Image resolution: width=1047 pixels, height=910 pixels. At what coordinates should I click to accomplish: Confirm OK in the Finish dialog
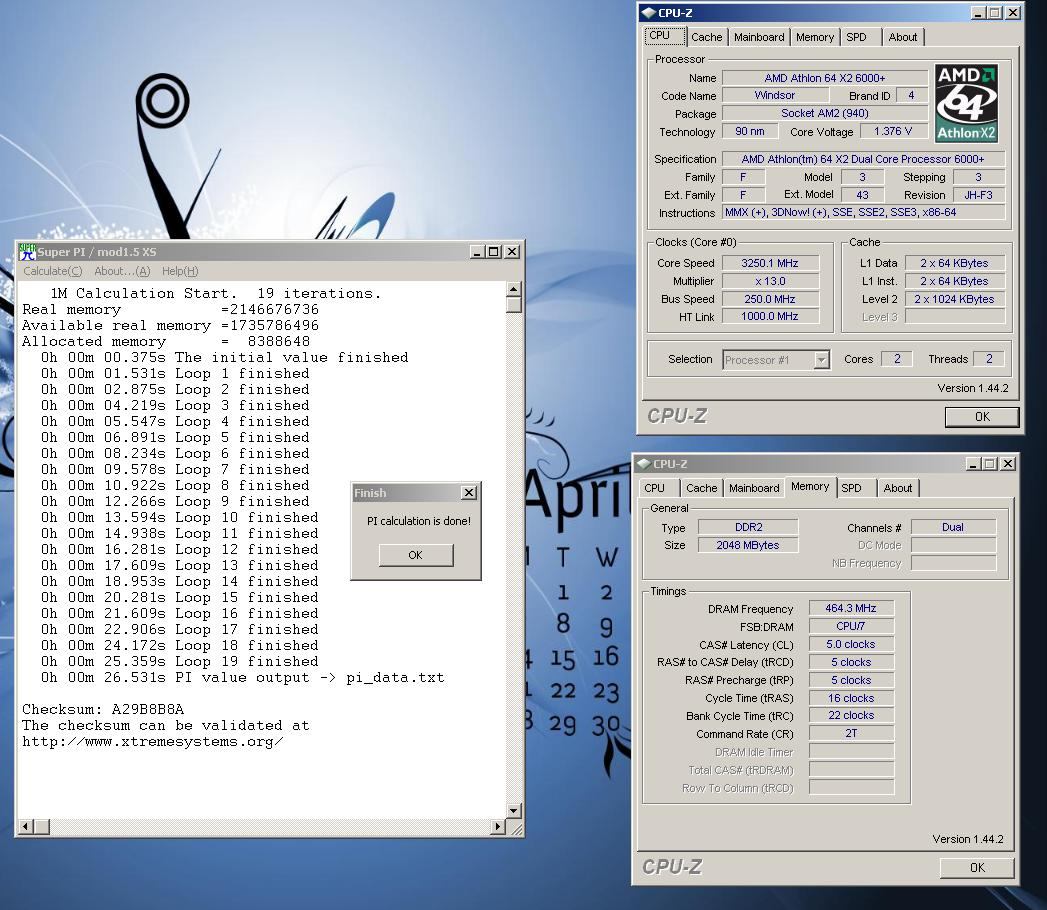pos(415,555)
